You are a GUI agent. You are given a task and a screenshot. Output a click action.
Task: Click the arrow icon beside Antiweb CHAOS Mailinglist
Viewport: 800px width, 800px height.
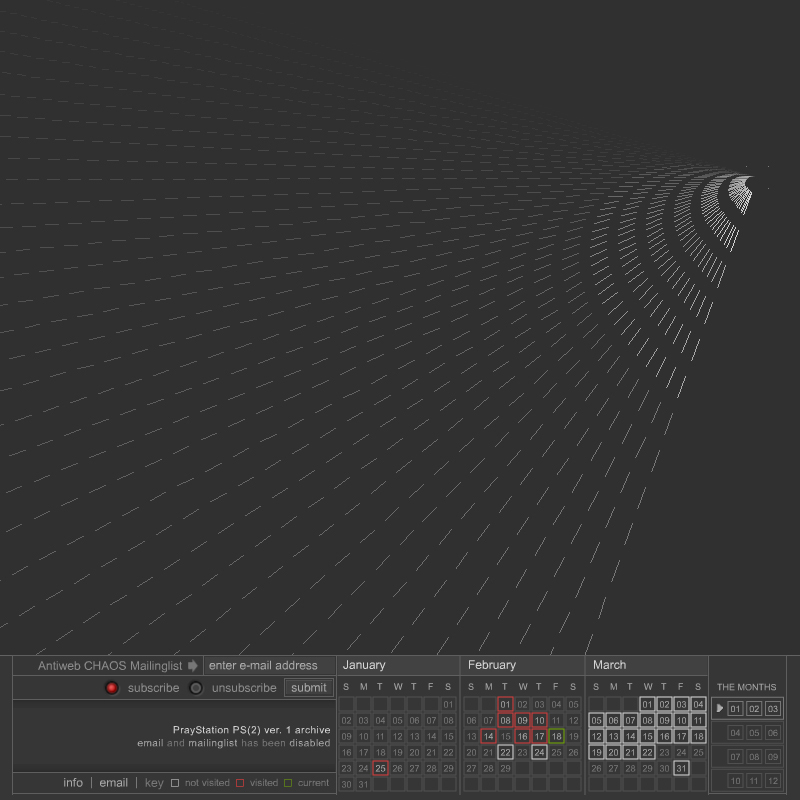pos(193,666)
